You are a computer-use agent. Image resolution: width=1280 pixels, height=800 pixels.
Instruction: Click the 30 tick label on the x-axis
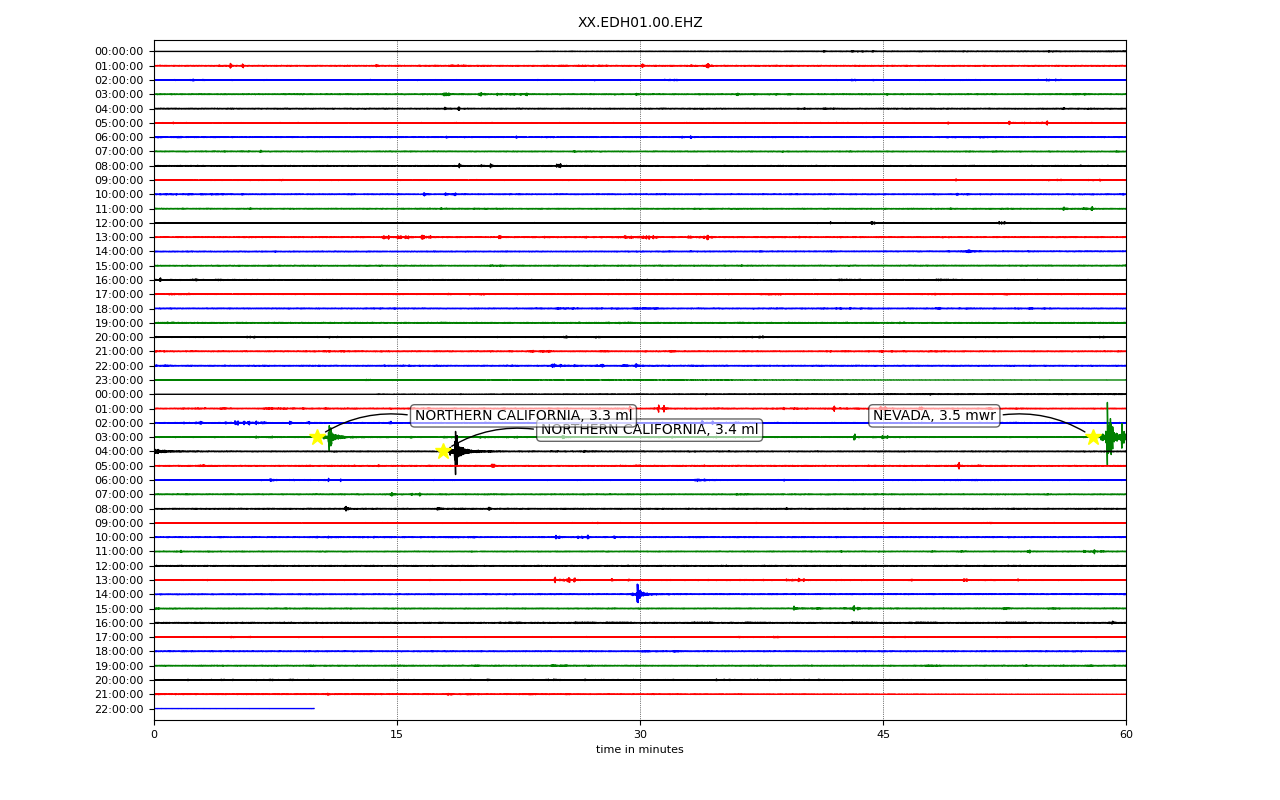pyautogui.click(x=640, y=735)
